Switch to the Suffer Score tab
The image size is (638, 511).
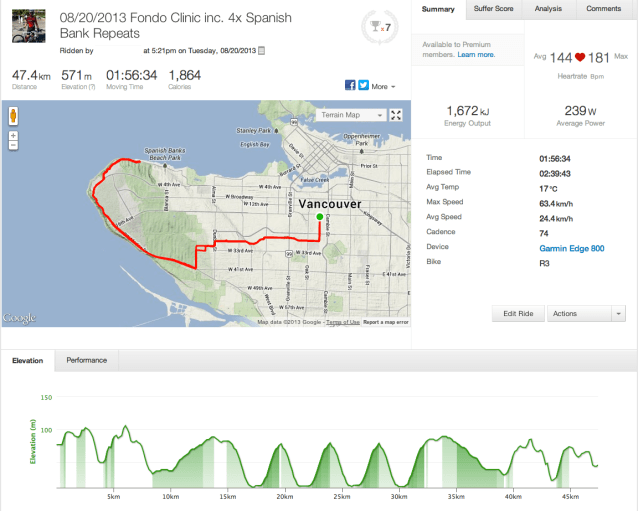coord(493,9)
